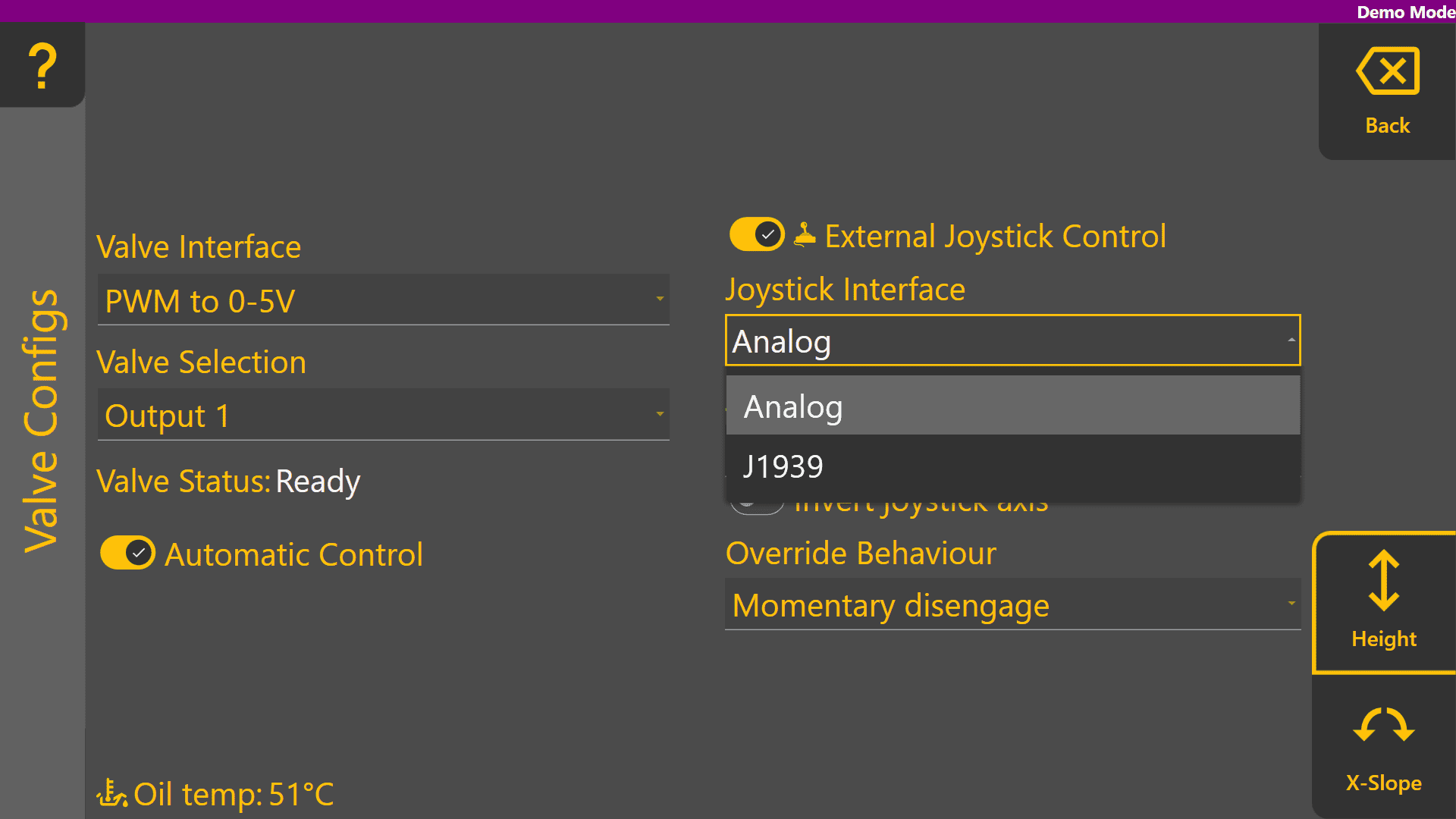Screen dimensions: 1456x819
Task: Click the Valve Configs vertical title
Action: pos(41,421)
